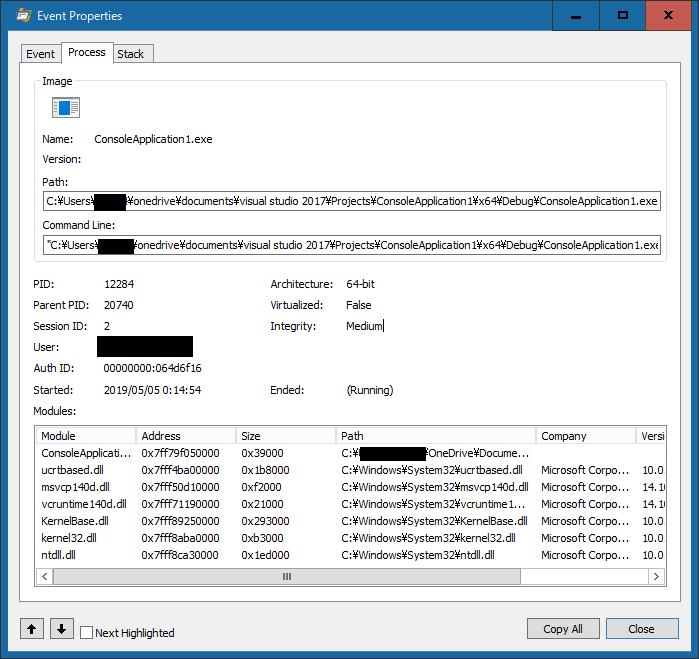The width and height of the screenshot is (699, 659).
Task: Click the Architecture value 64-bit
Action: [360, 284]
